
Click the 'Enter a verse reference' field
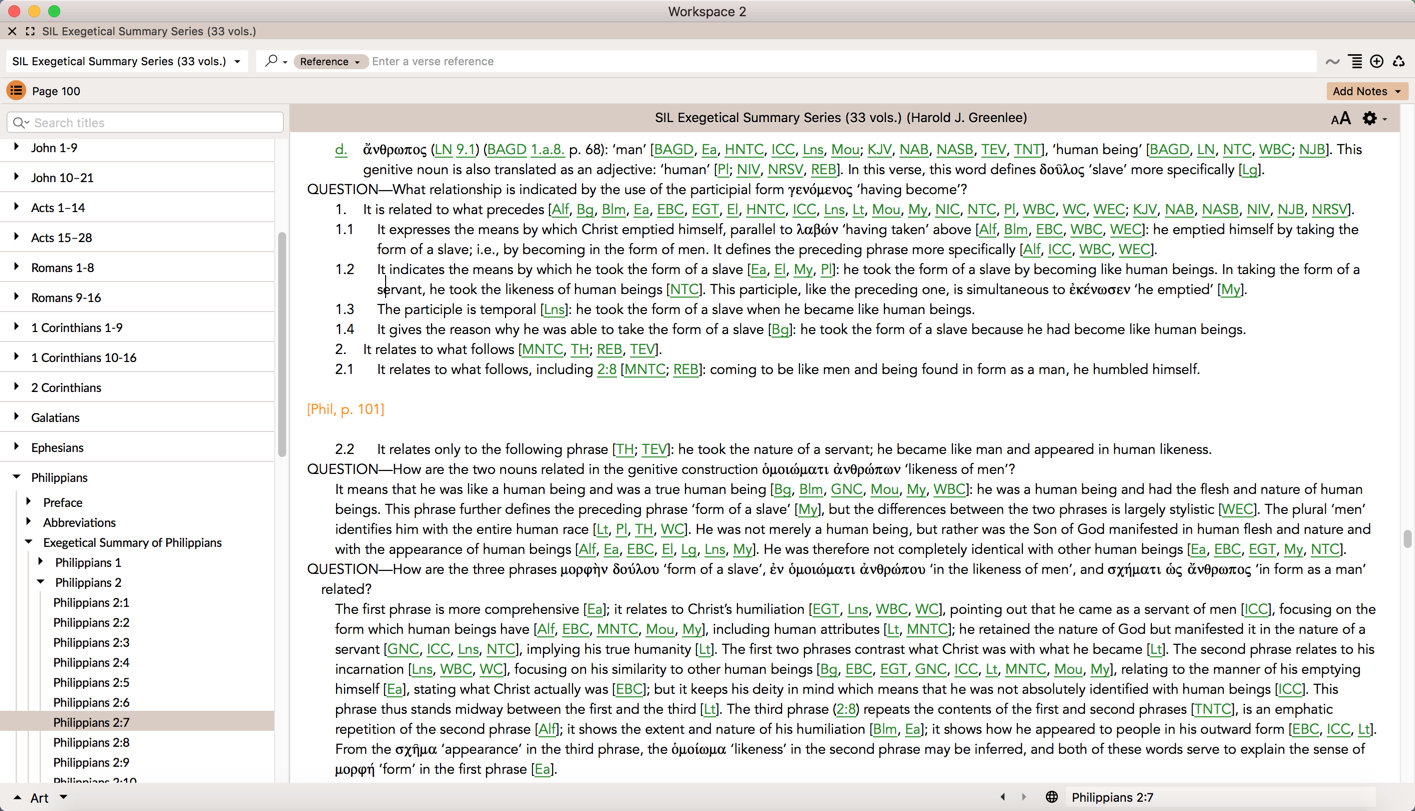pyautogui.click(x=840, y=62)
